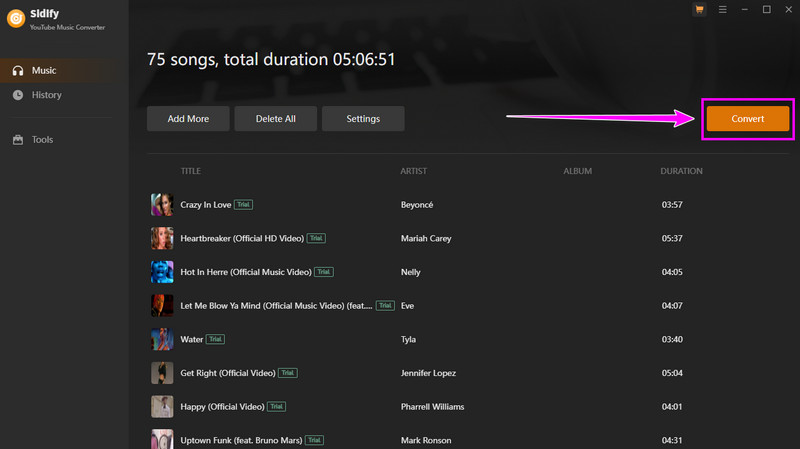Click the artist name Tyla

pos(408,339)
